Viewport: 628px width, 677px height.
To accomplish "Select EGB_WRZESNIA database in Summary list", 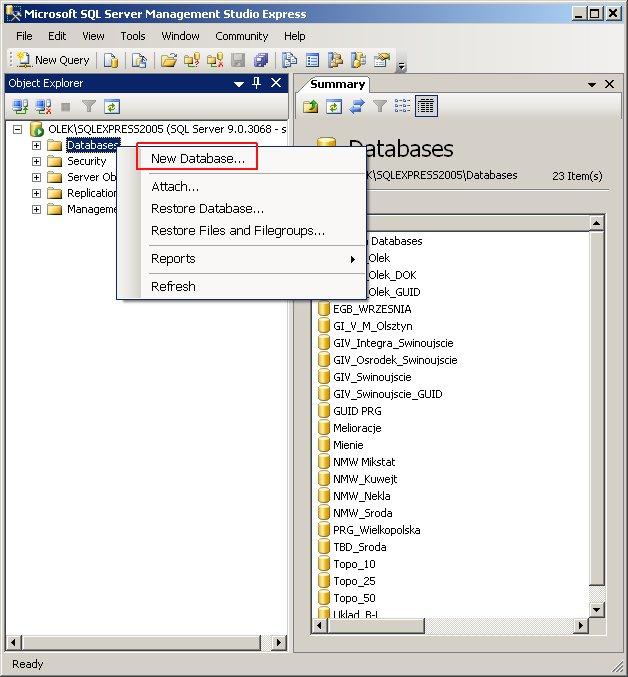I will (x=372, y=309).
